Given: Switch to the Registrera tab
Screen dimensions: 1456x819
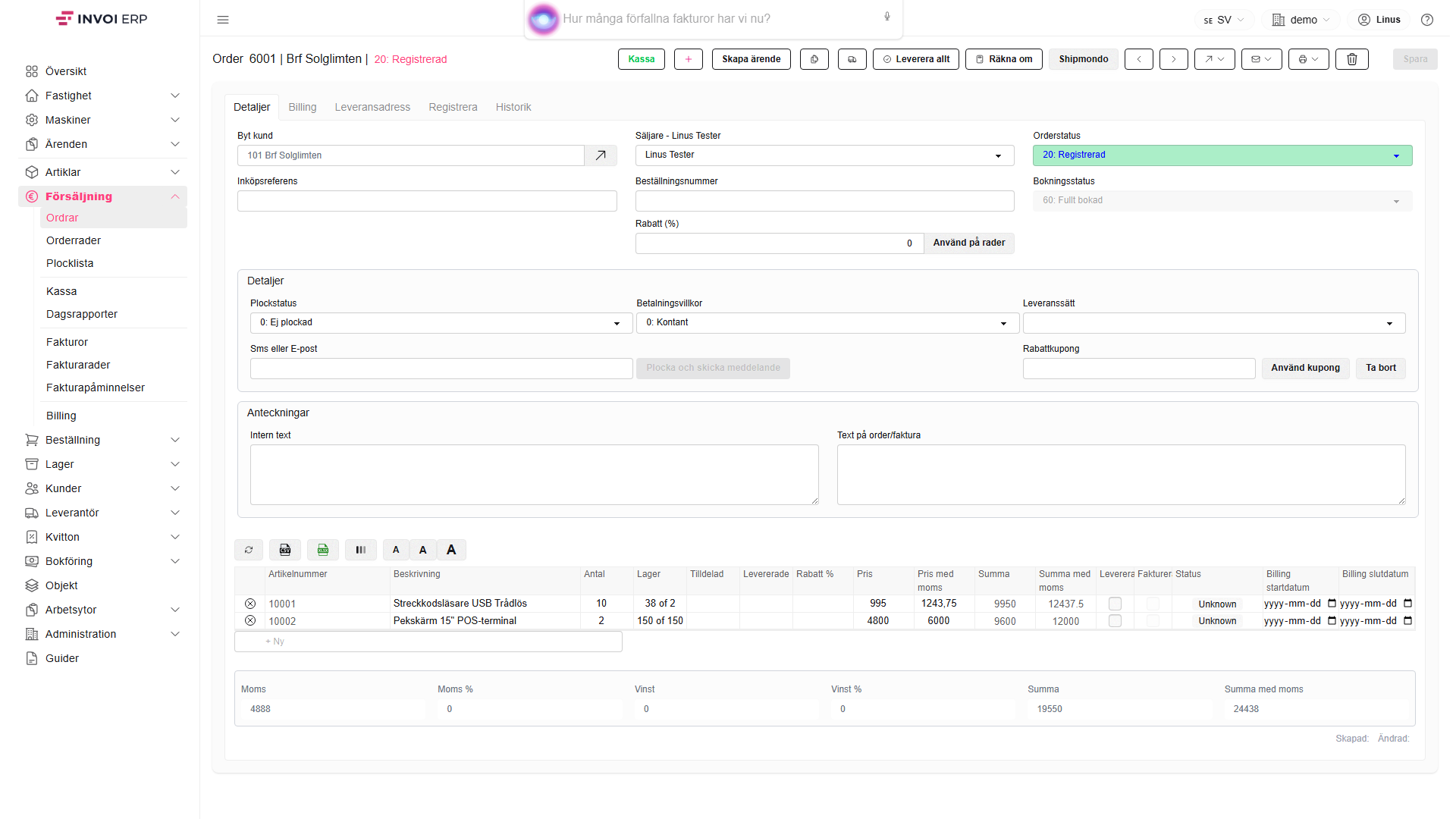Looking at the screenshot, I should tap(453, 107).
